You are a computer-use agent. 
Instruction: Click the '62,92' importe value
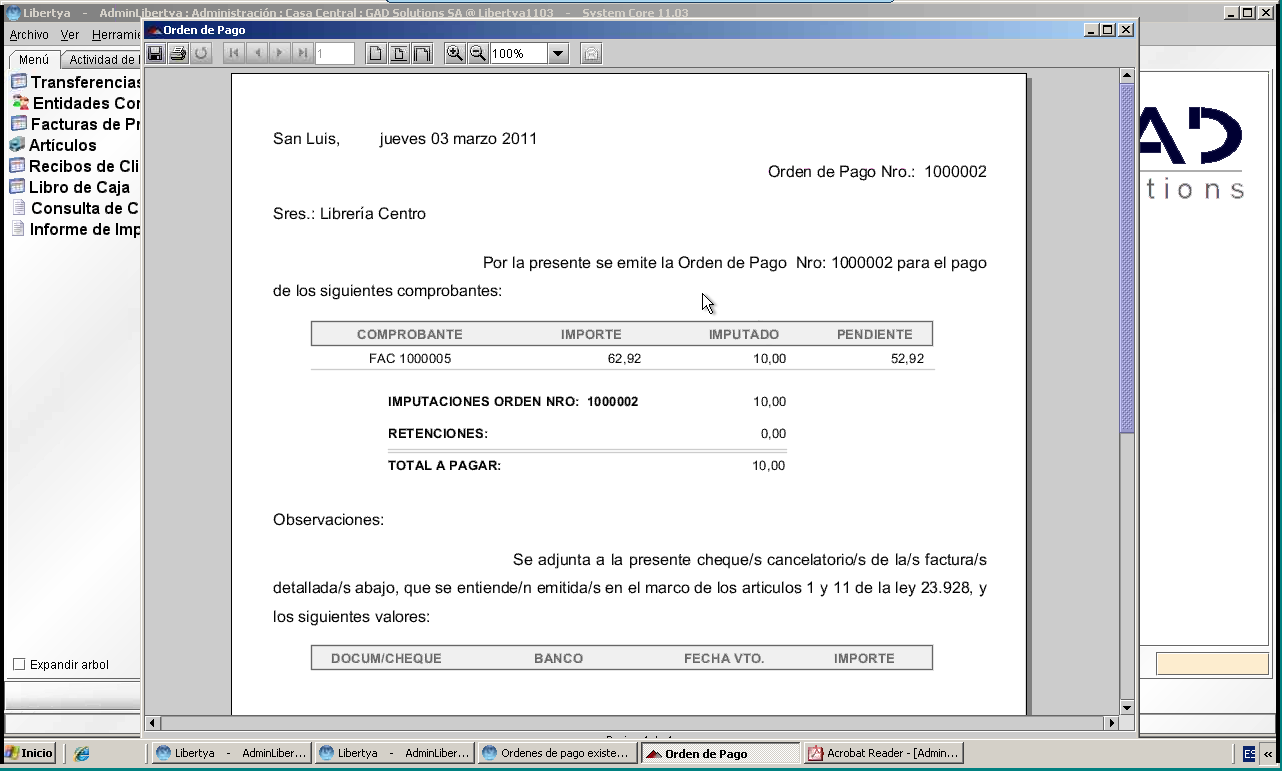click(624, 358)
